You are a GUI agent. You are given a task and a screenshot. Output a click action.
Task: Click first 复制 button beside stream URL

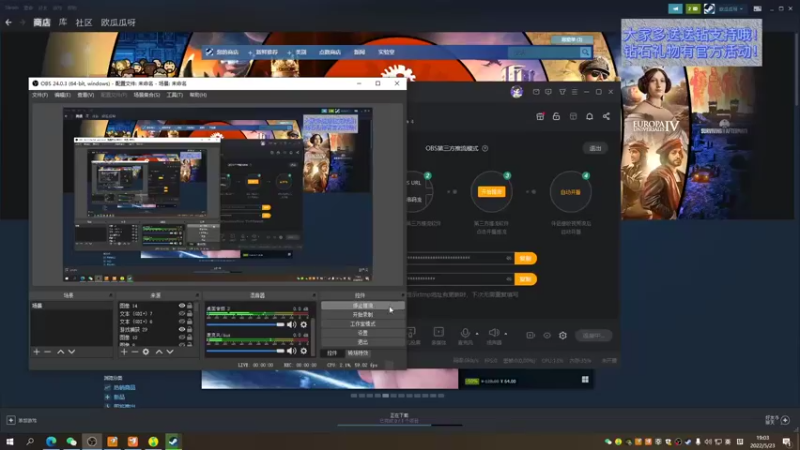pos(526,258)
